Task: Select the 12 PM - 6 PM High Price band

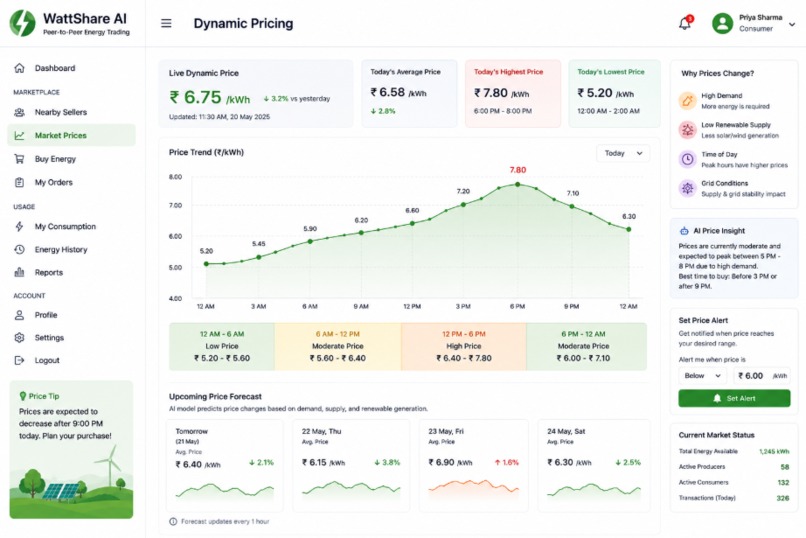Action: tap(464, 346)
